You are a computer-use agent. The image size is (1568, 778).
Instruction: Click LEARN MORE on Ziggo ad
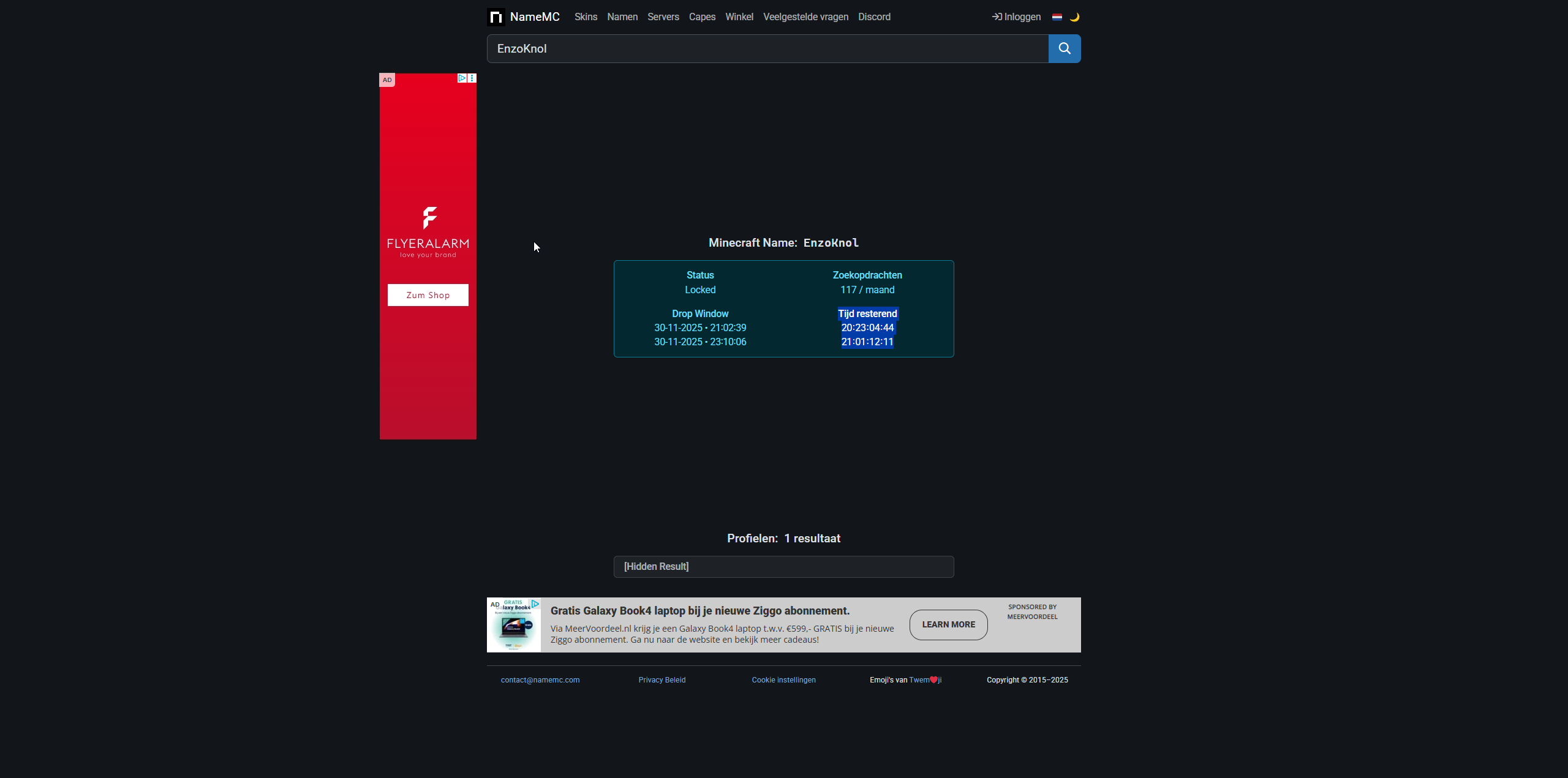click(948, 624)
